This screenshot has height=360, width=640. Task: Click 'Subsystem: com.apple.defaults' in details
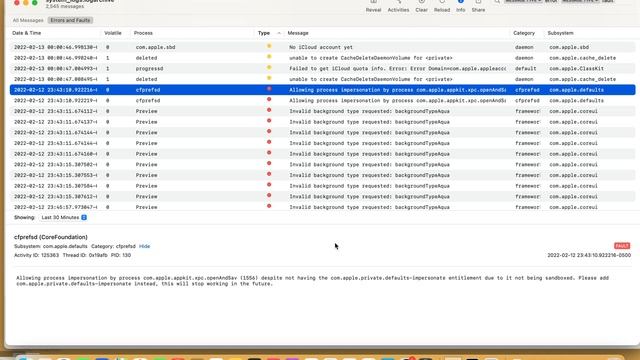(x=51, y=247)
